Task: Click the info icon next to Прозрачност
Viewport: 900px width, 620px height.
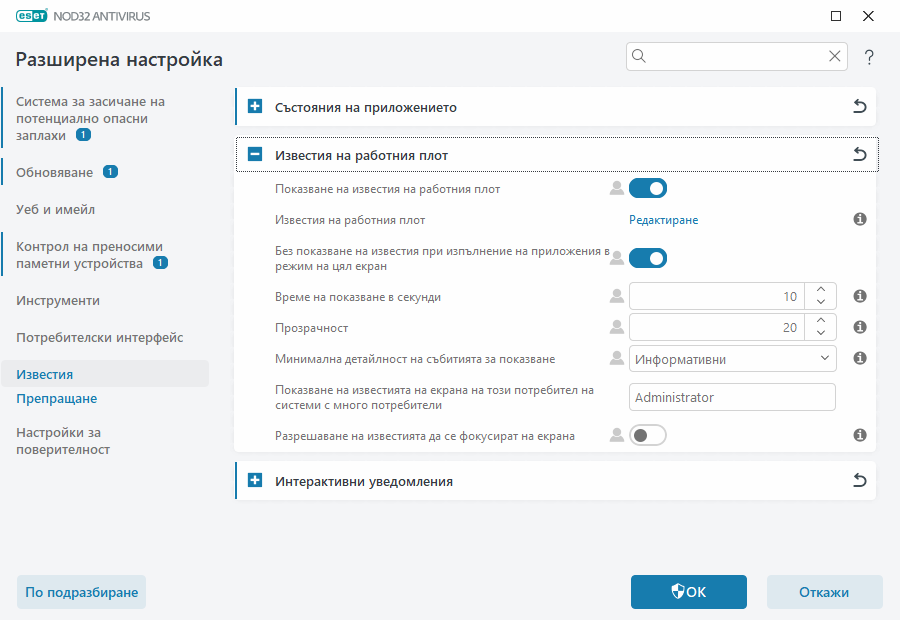Action: coord(859,327)
